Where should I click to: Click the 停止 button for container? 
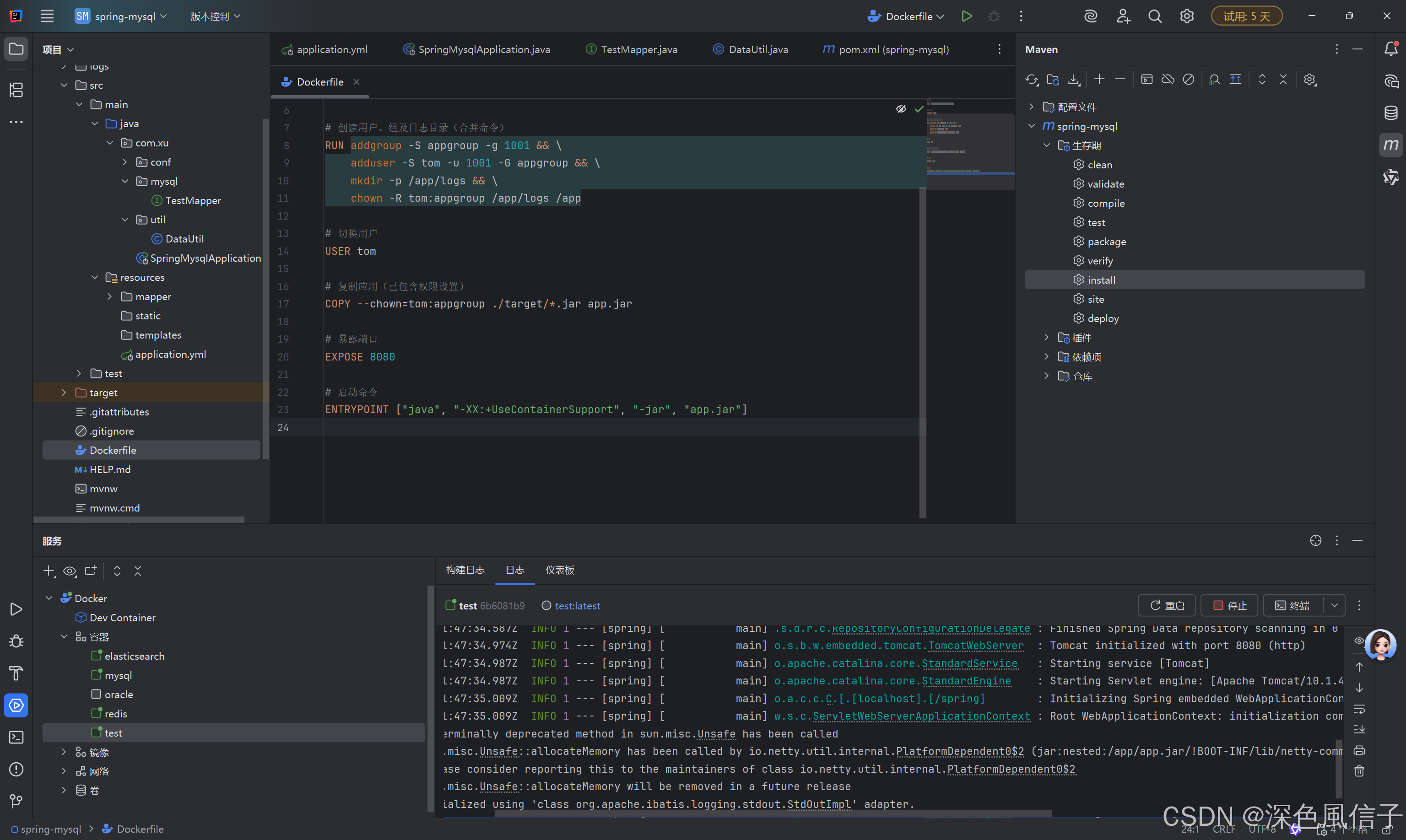pos(1229,606)
